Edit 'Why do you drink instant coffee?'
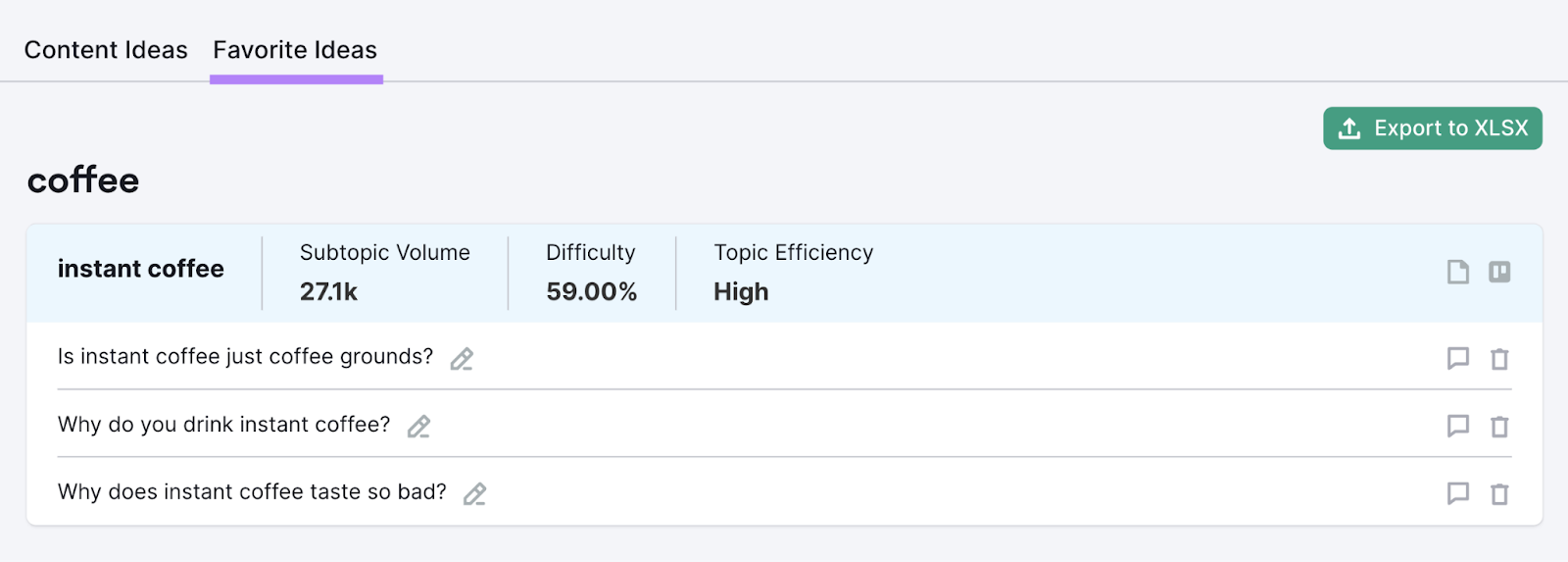This screenshot has width=1568, height=562. coord(418,427)
